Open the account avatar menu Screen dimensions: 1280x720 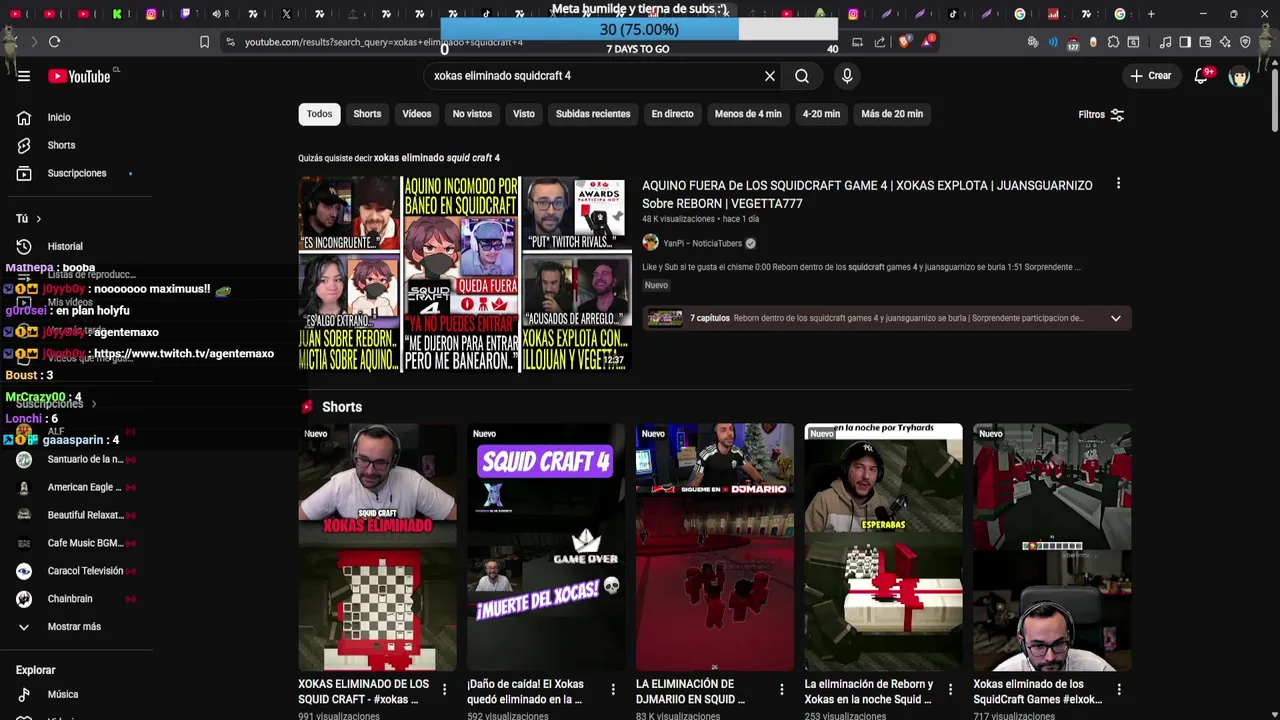[x=1239, y=76]
